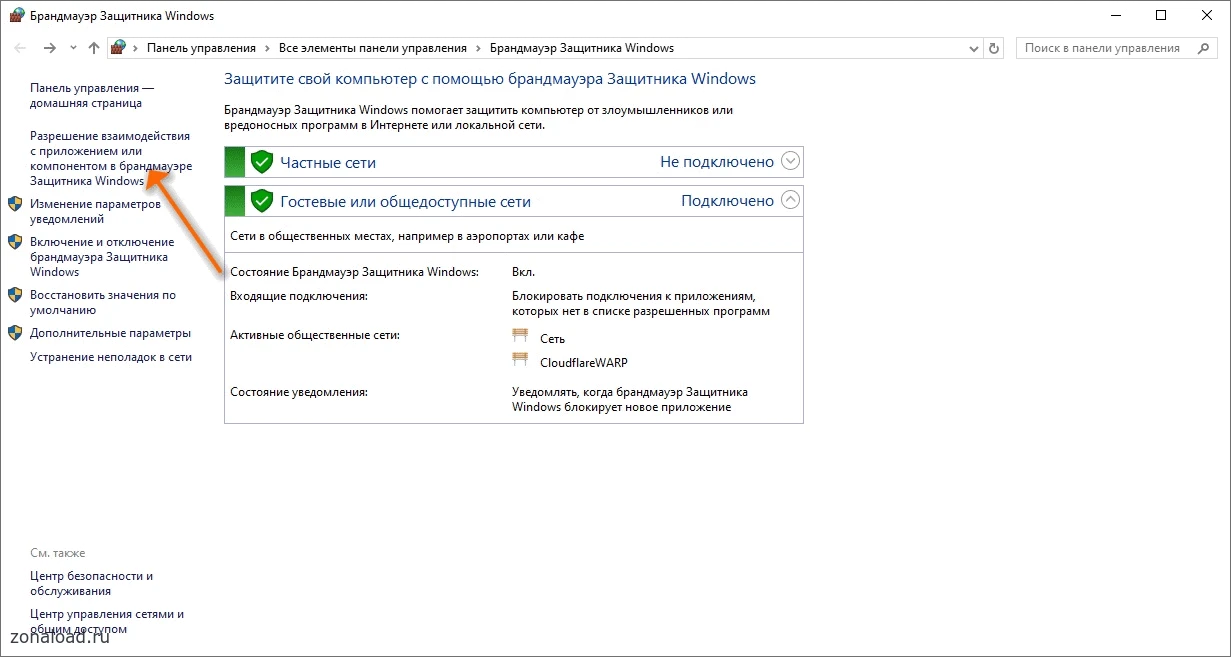The width and height of the screenshot is (1231, 657).
Task: Click 'Восстановить значения по умолчанию' link
Action: click(x=103, y=303)
